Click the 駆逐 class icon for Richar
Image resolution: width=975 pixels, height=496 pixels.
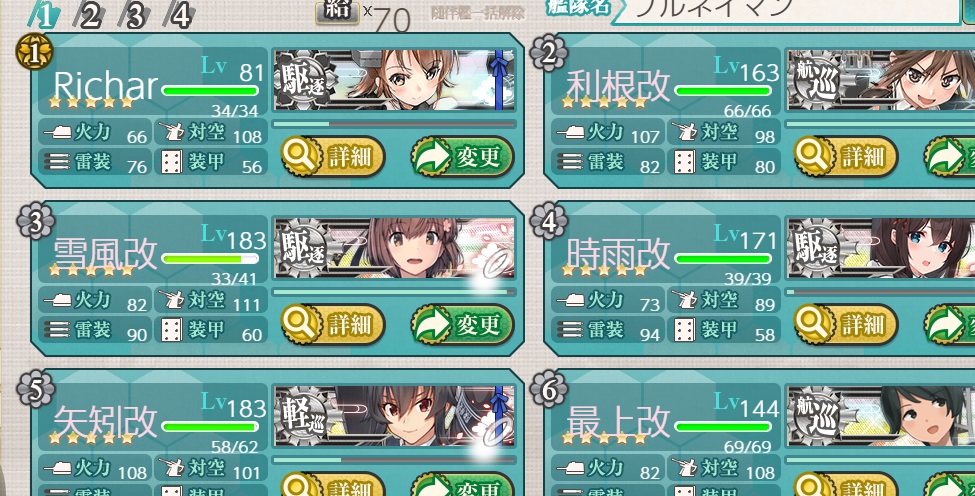coord(303,81)
